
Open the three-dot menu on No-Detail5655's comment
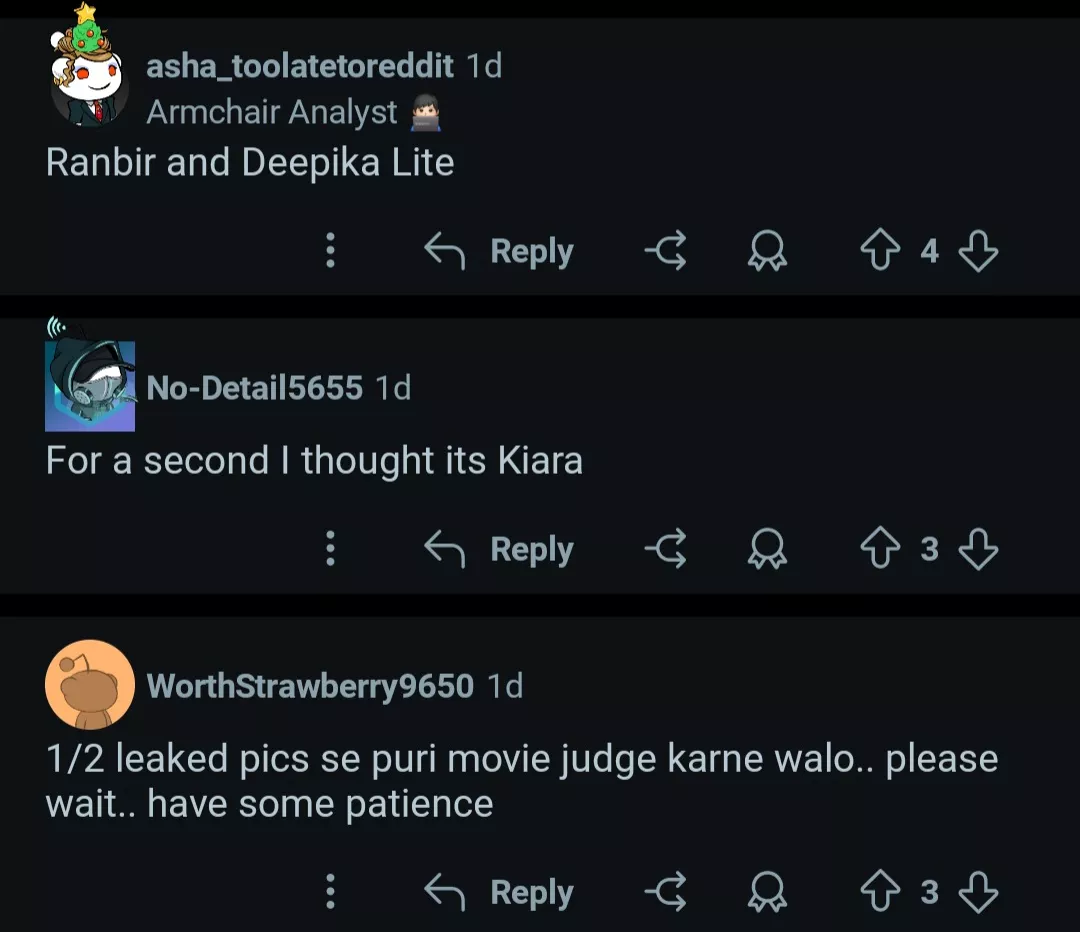pos(330,549)
